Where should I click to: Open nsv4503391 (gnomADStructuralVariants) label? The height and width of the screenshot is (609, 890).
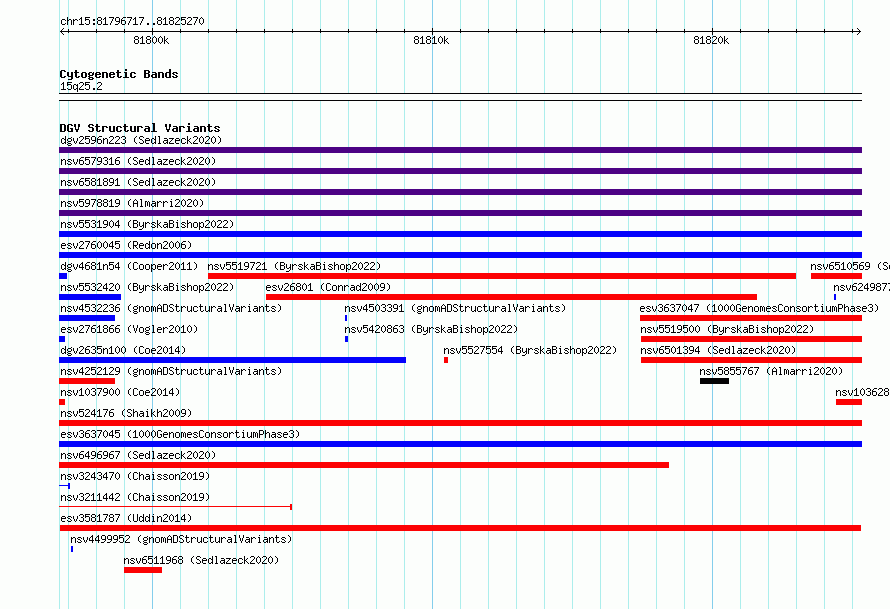pyautogui.click(x=455, y=308)
